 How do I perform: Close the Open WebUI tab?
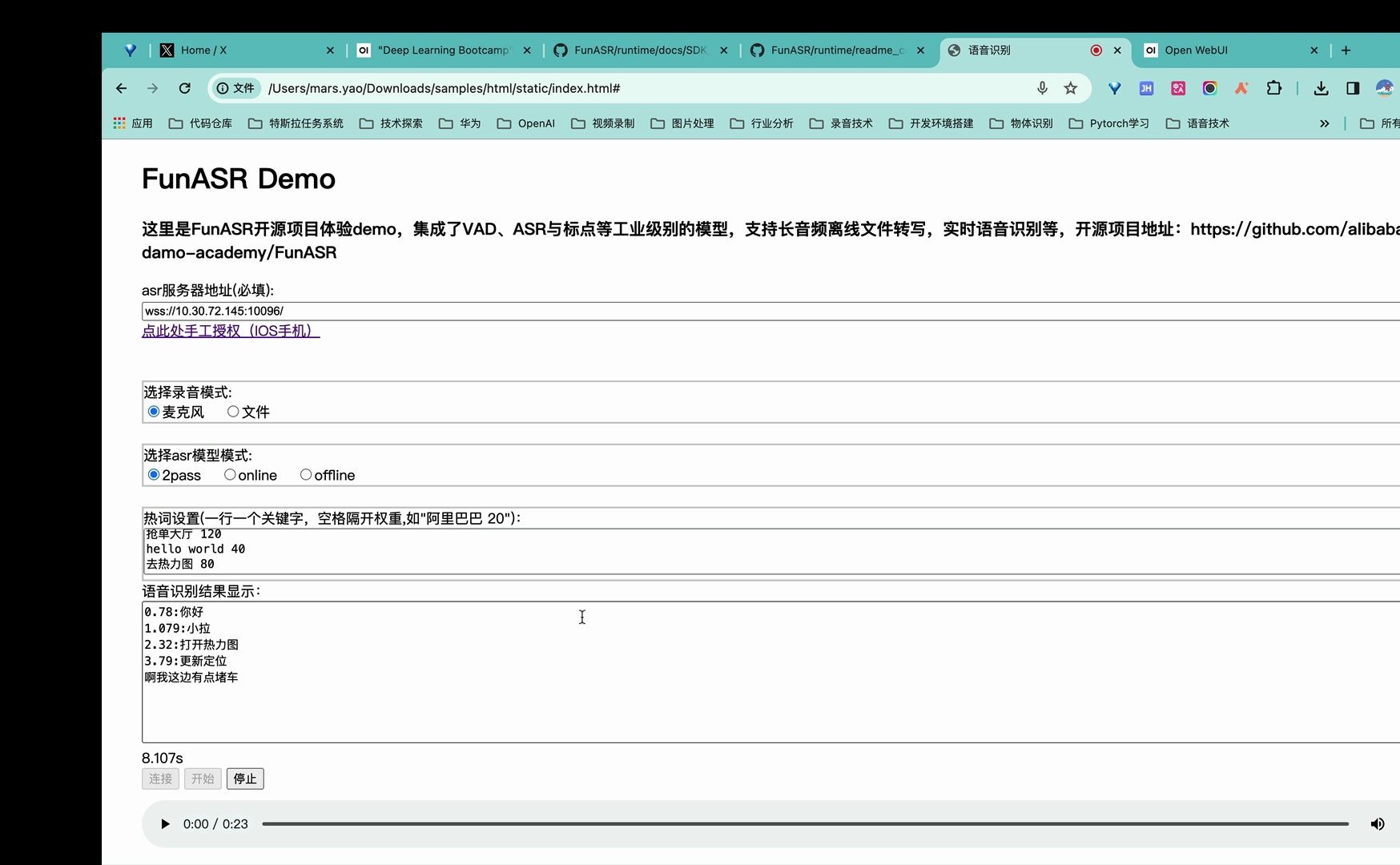coord(1314,50)
